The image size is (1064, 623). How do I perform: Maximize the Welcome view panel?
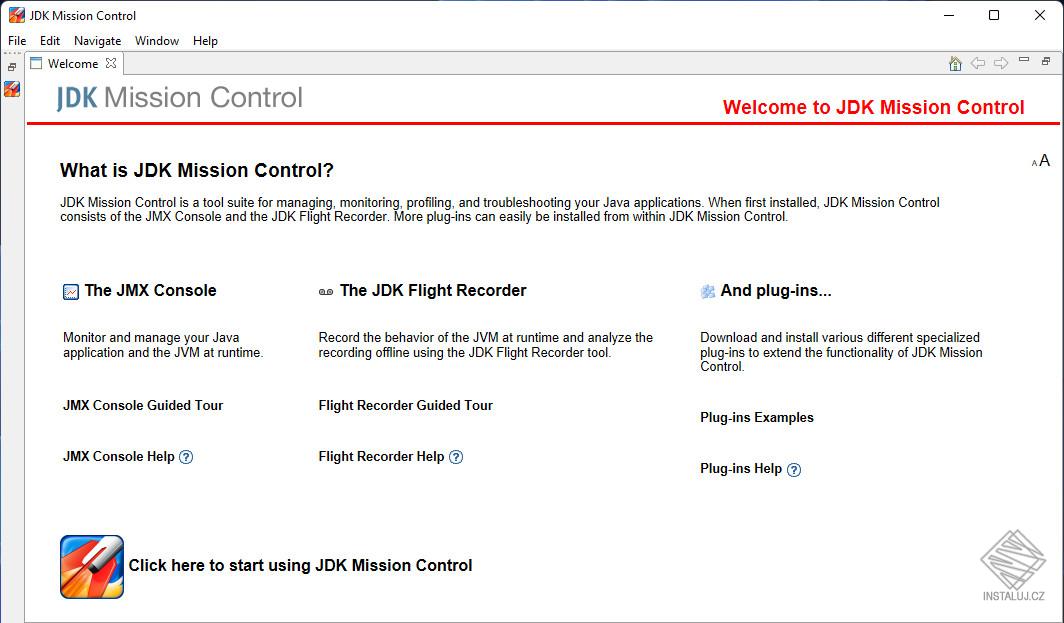pos(1046,61)
